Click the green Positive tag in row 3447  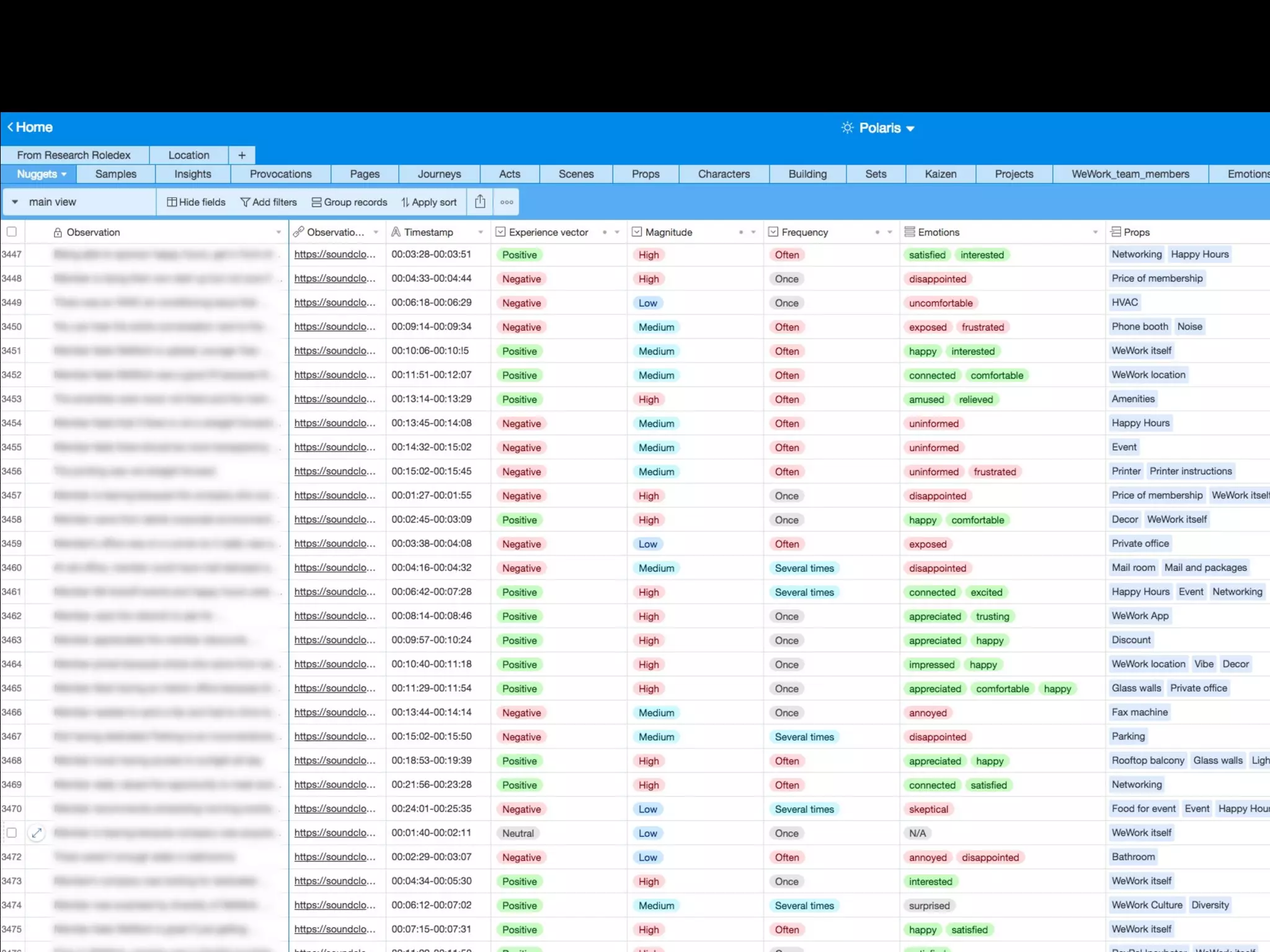click(519, 255)
